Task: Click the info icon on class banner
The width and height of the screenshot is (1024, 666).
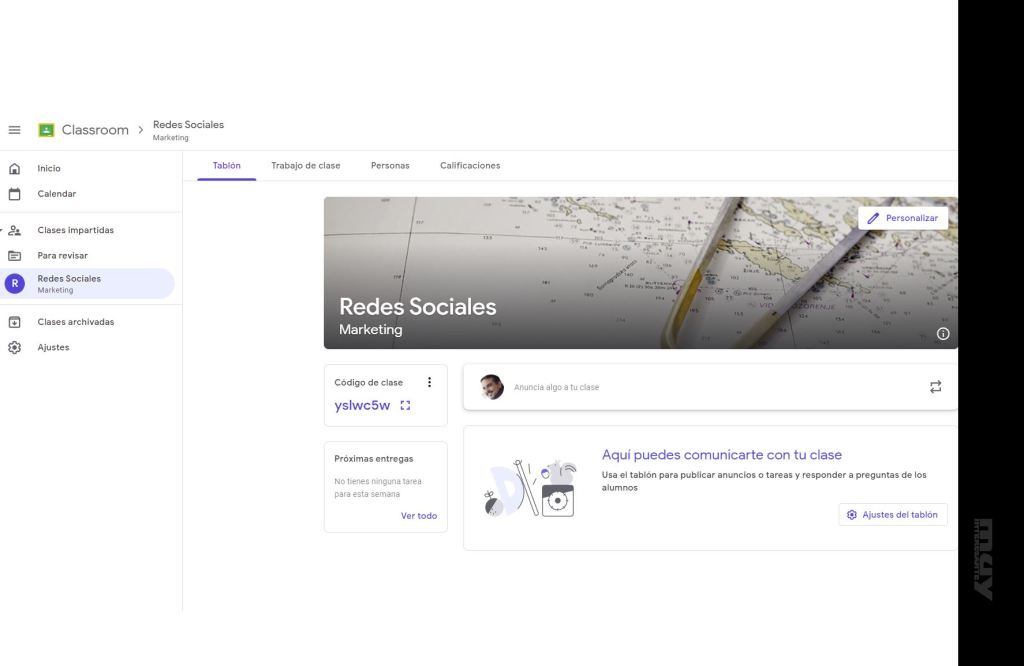Action: click(942, 334)
